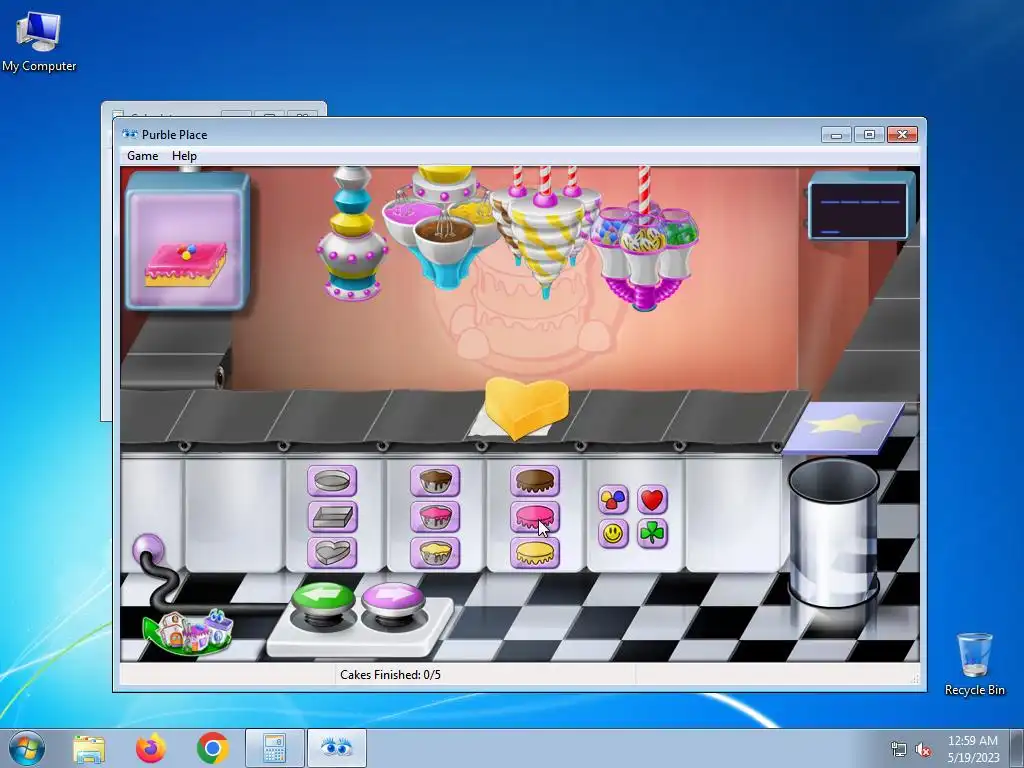This screenshot has width=1024, height=768.
Task: Launch Firefox from the taskbar
Action: [150, 748]
